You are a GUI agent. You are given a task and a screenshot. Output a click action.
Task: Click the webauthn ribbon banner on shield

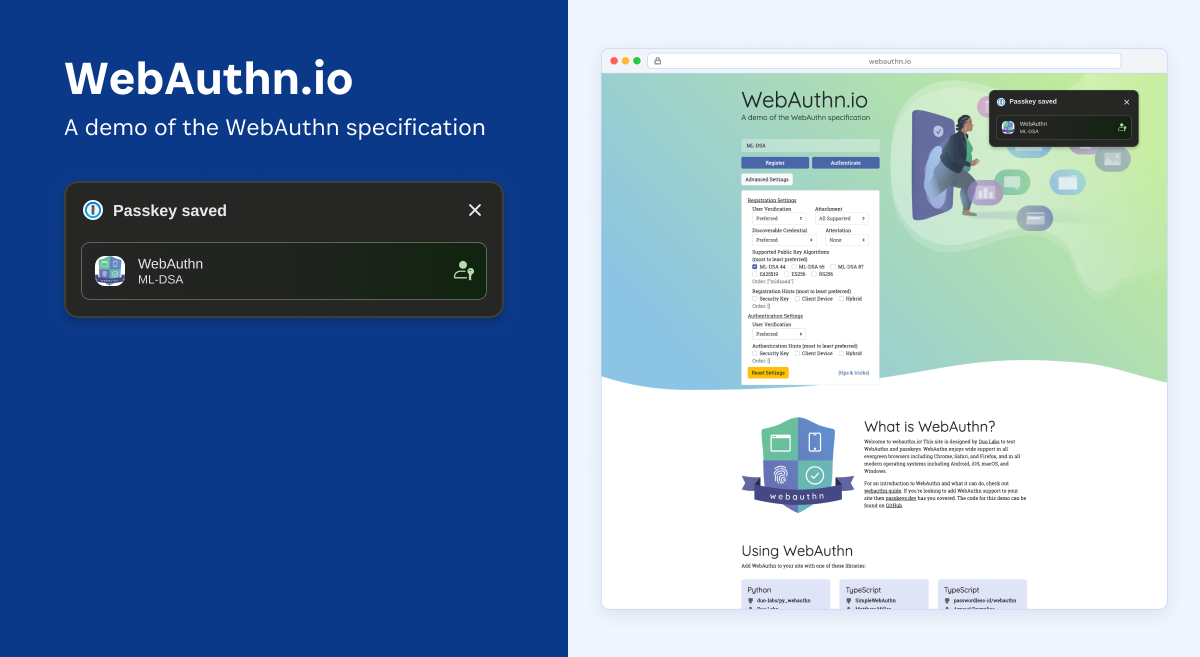(x=797, y=495)
